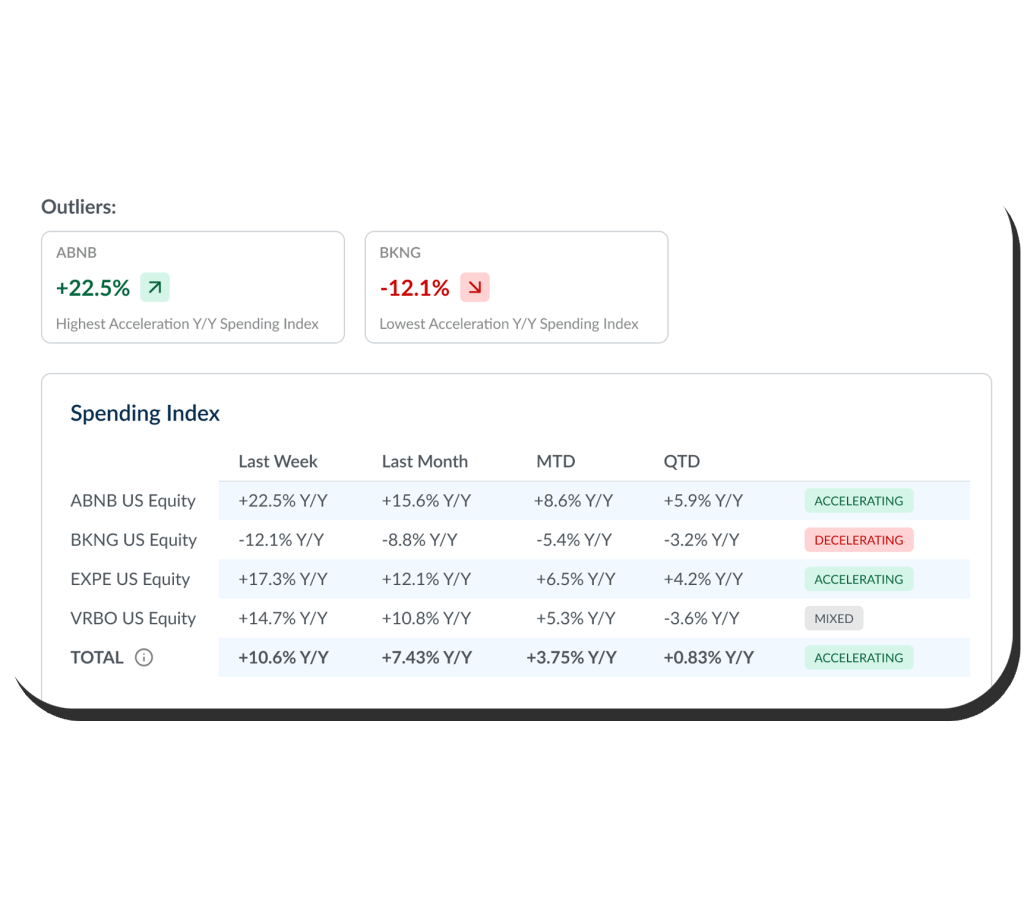Select the Last Week column header
Image resolution: width=1024 pixels, height=917 pixels.
pos(278,461)
